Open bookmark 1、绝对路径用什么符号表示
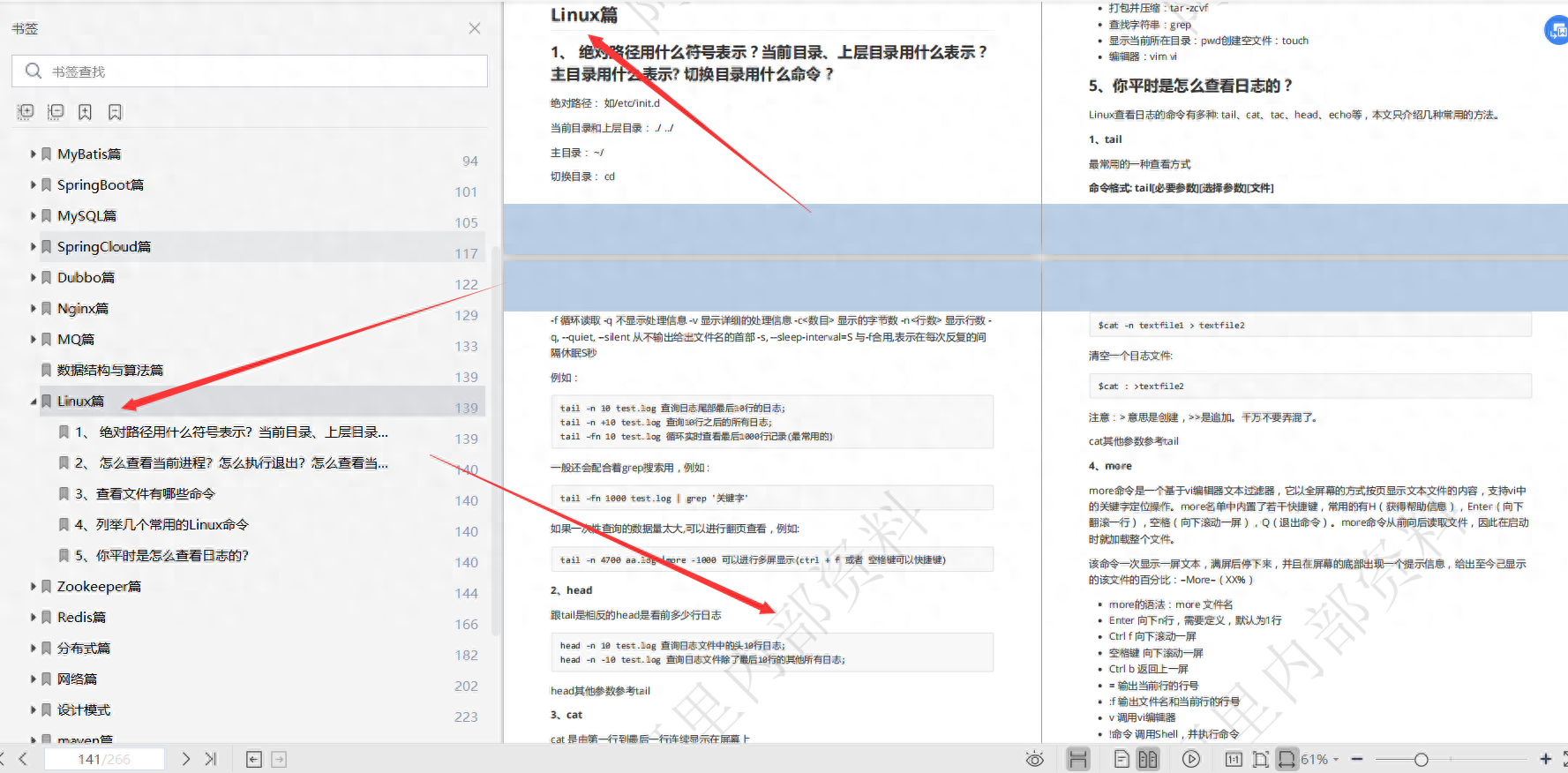Screen dimensions: 1568x773 pos(231,432)
